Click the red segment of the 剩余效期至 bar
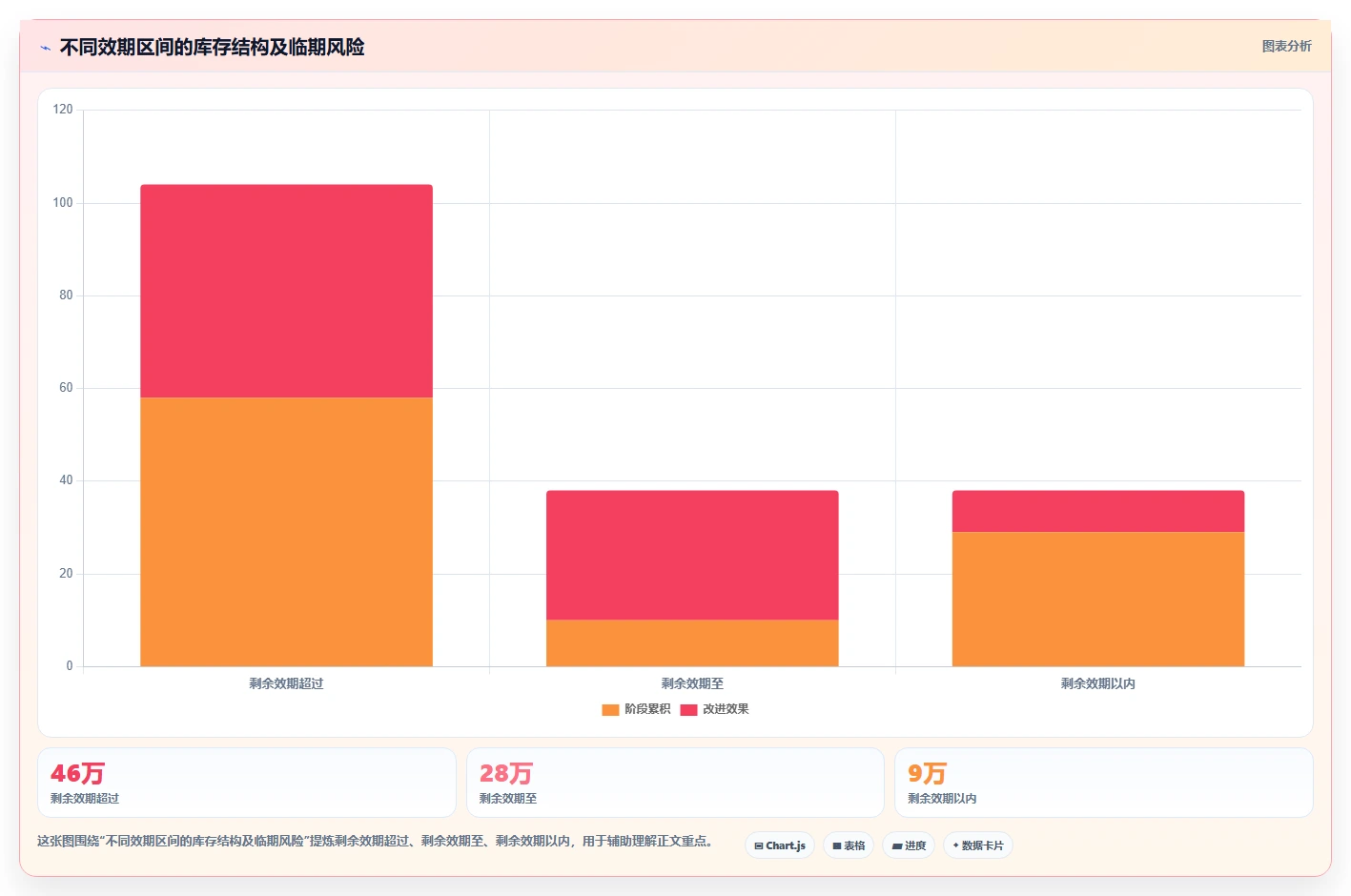The image size is (1351, 896). 692,555
